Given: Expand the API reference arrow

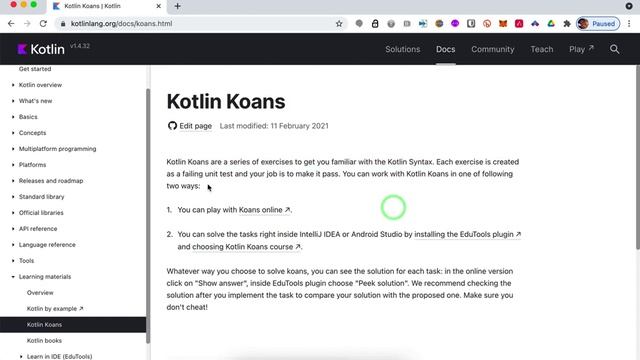Looking at the screenshot, I should click(13, 229).
